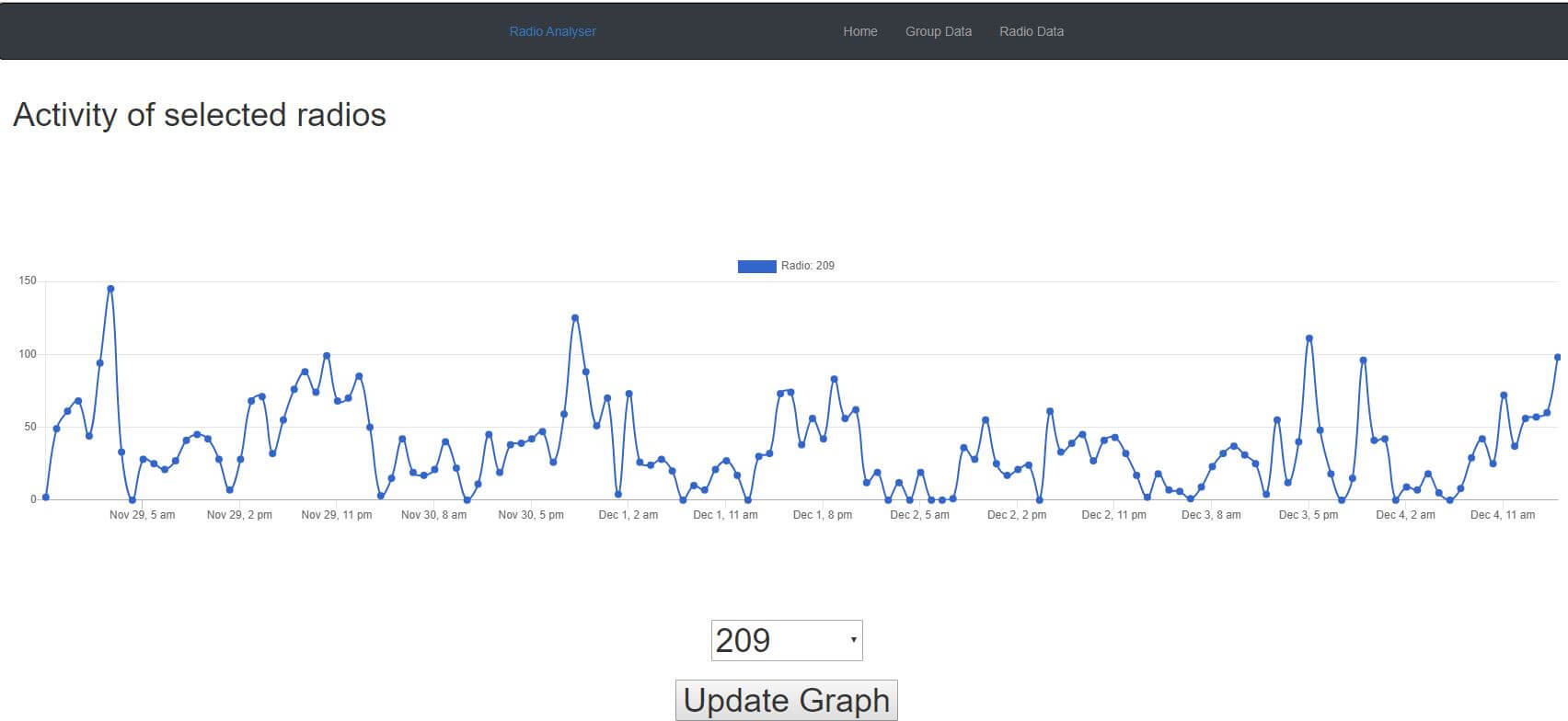Click the 'Activity of selected radios' heading
1568x721 pixels.
200,115
